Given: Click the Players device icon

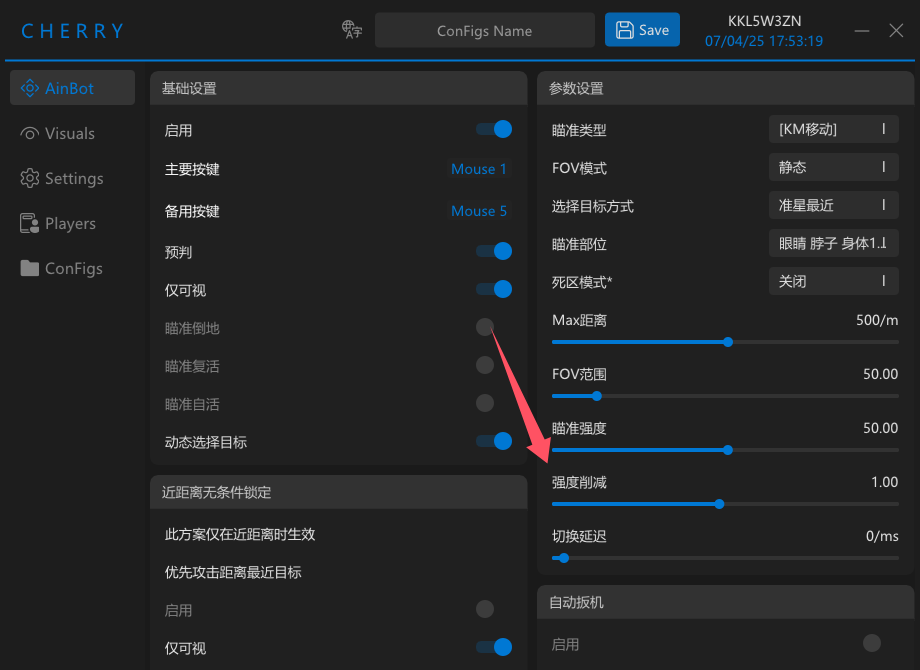Looking at the screenshot, I should click(29, 224).
